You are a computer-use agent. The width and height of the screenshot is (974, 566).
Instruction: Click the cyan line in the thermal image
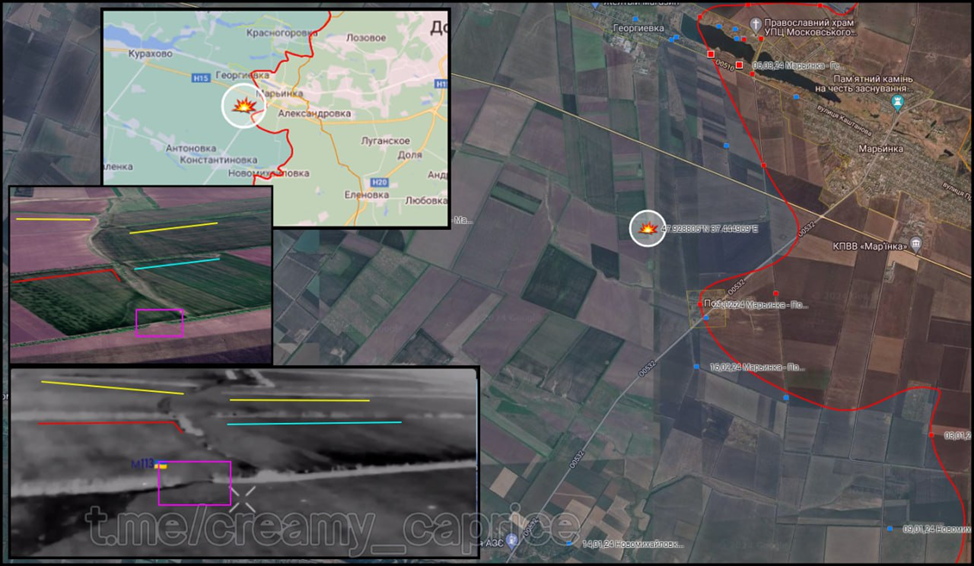point(314,423)
